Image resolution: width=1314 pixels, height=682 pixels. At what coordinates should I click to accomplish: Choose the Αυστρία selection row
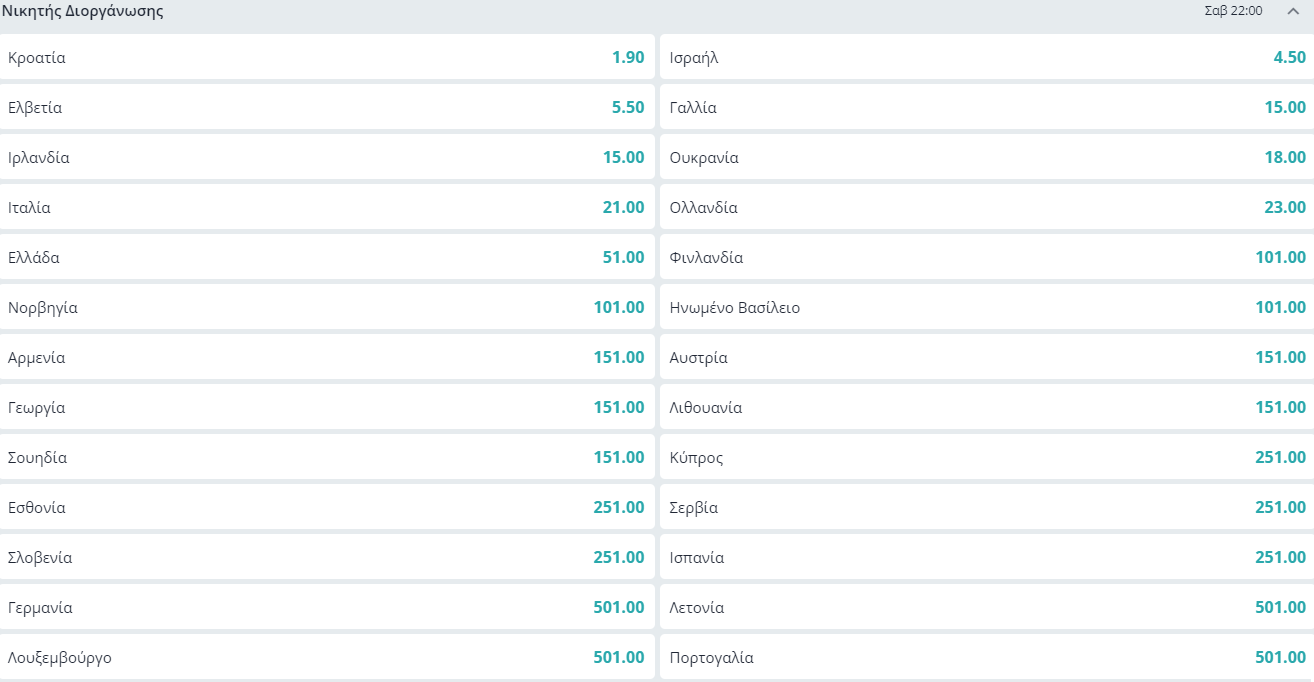(988, 357)
